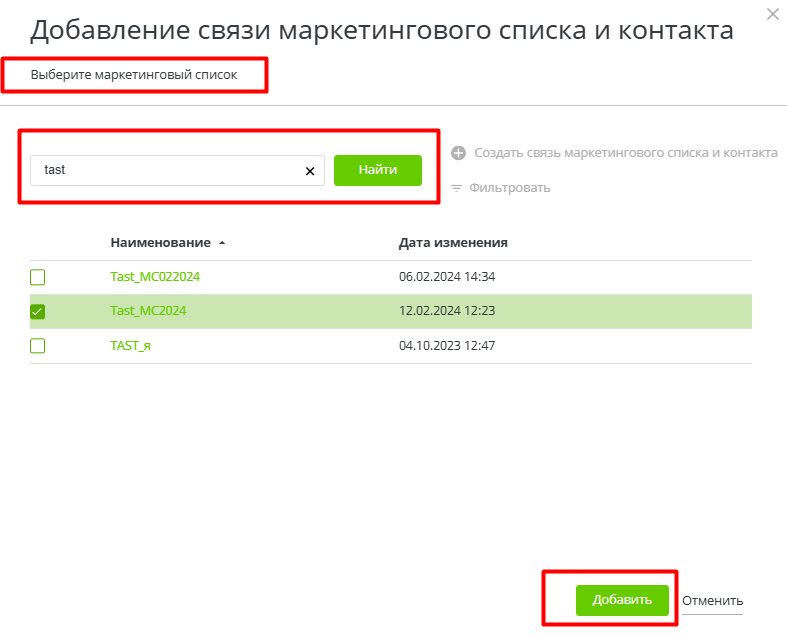Click the 04.10.2023 12:47 date cell
Image resolution: width=787 pixels, height=637 pixels.
[x=447, y=346]
